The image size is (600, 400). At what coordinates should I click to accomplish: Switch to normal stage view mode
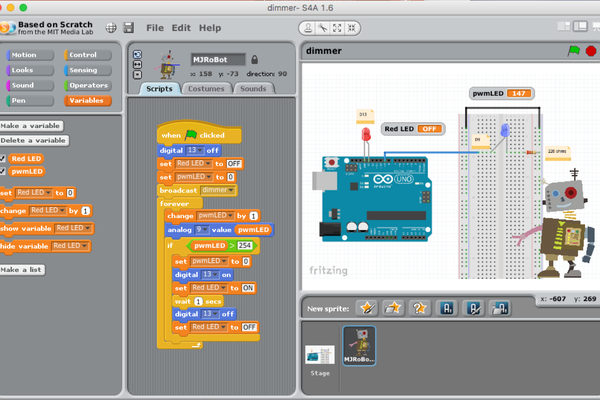coord(580,26)
